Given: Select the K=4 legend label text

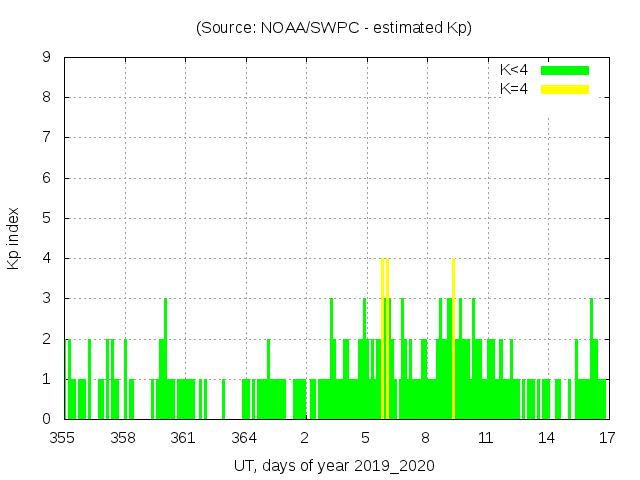Looking at the screenshot, I should pyautogui.click(x=514, y=89).
